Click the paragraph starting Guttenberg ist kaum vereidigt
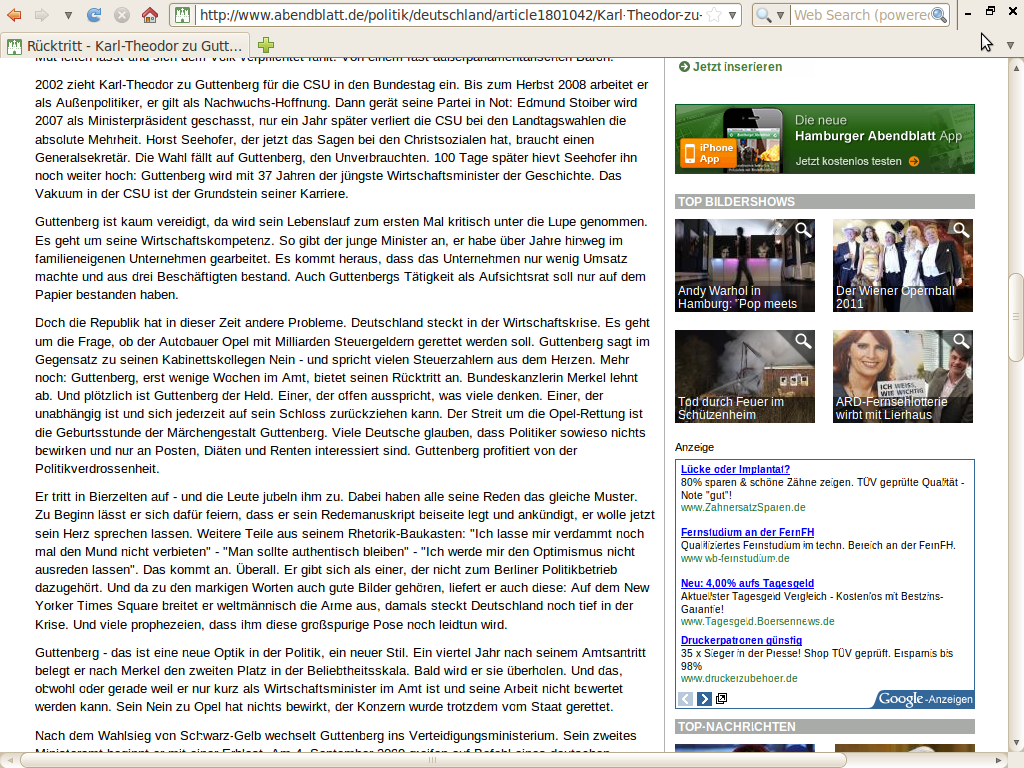 [343, 259]
